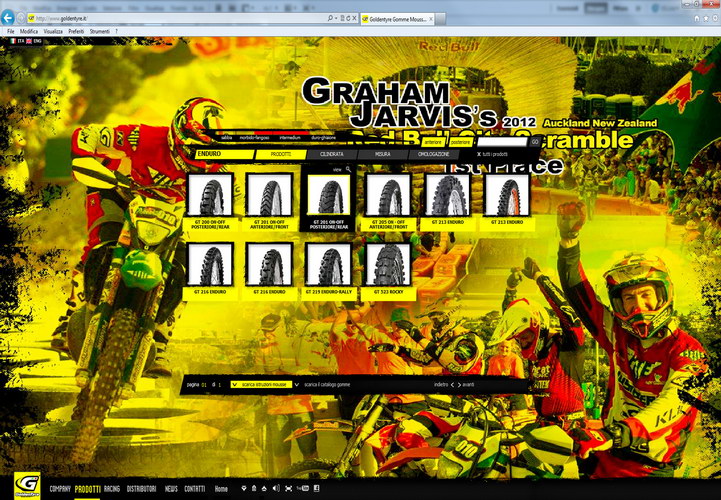Viewport: 721px width, 500px height.
Task: Click the indietro left arrow
Action: 452,385
